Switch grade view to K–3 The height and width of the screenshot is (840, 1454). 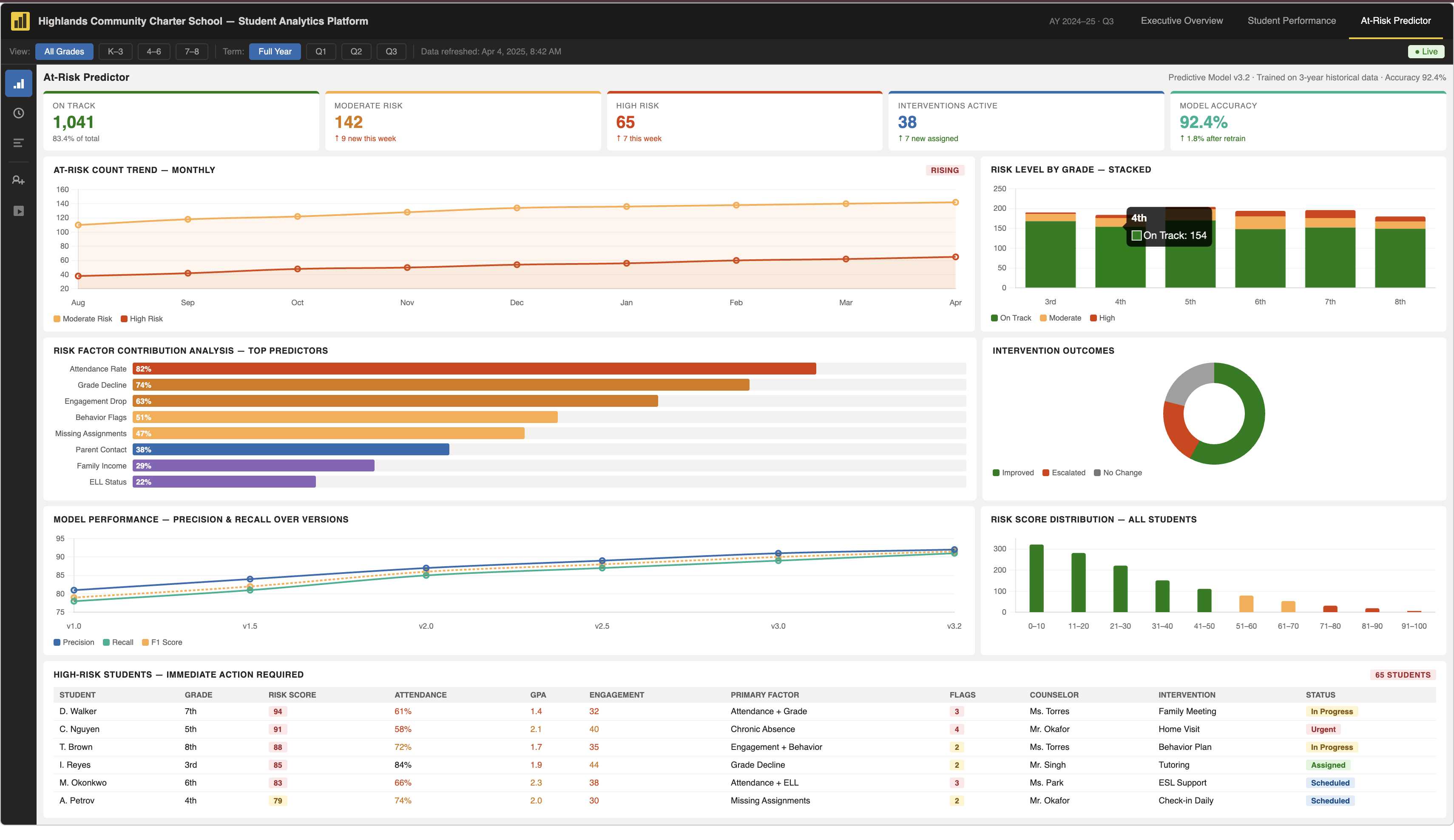[115, 51]
